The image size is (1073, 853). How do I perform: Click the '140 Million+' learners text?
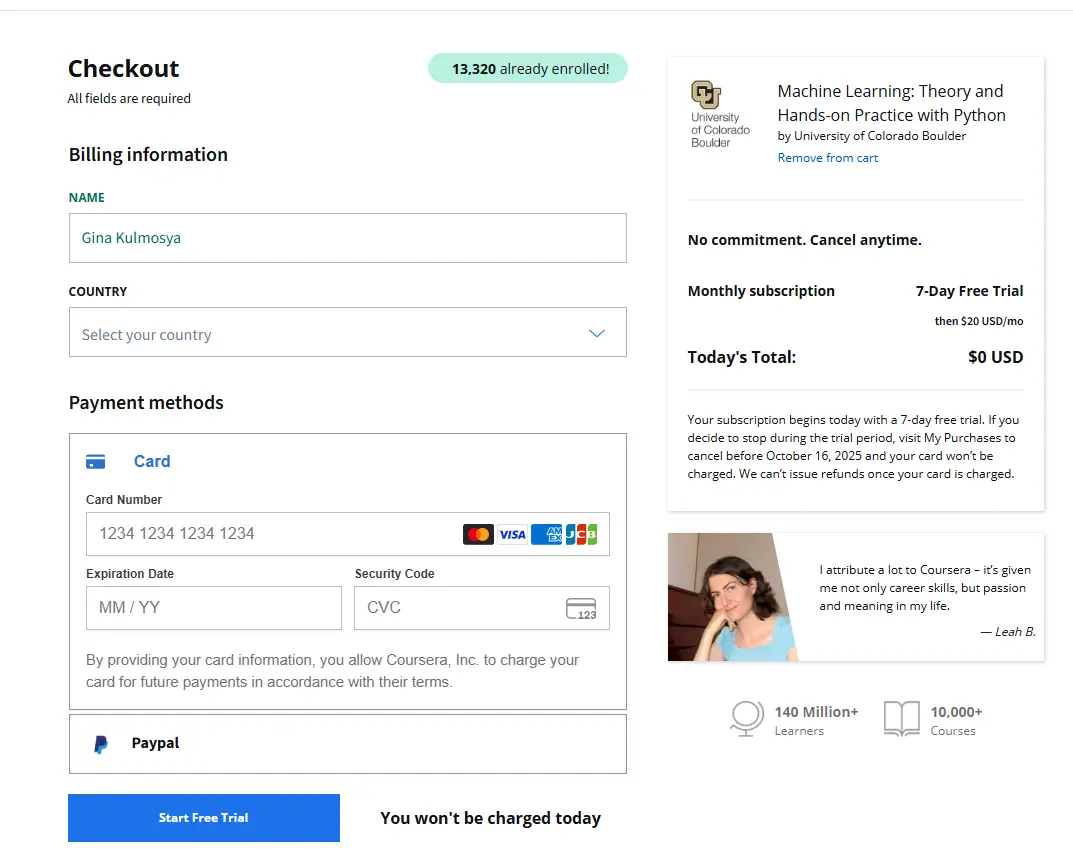coord(816,712)
